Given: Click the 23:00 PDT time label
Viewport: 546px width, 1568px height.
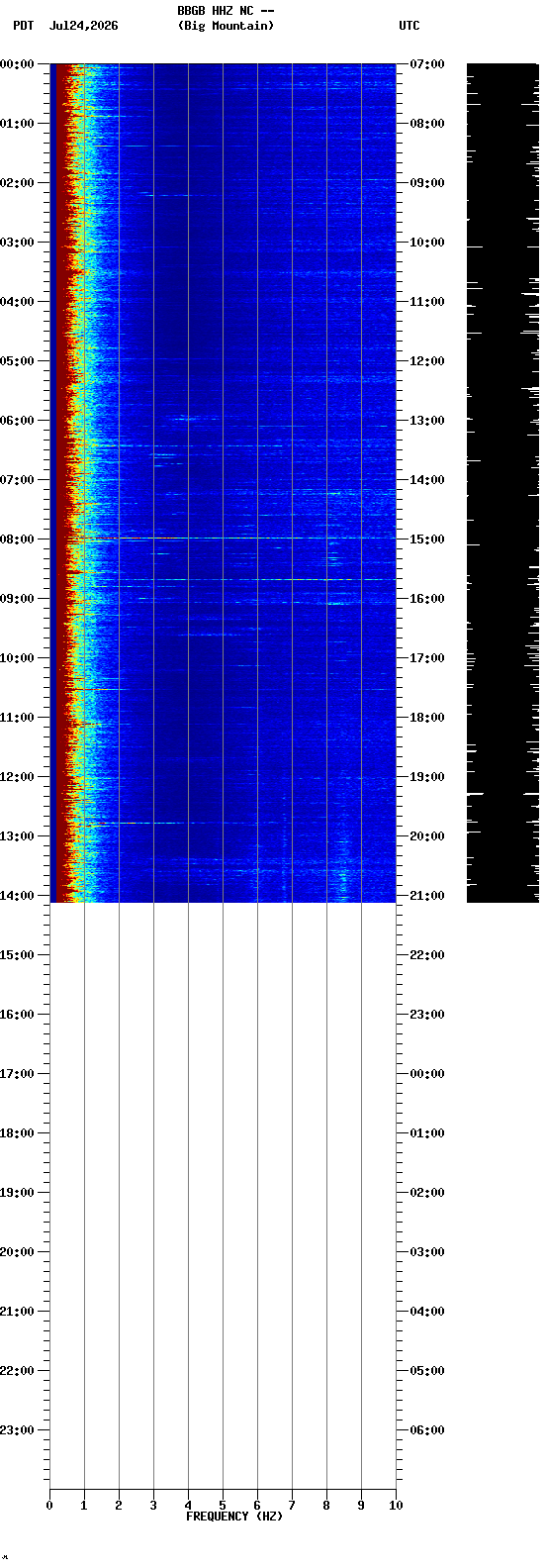Looking at the screenshot, I should tap(17, 1430).
